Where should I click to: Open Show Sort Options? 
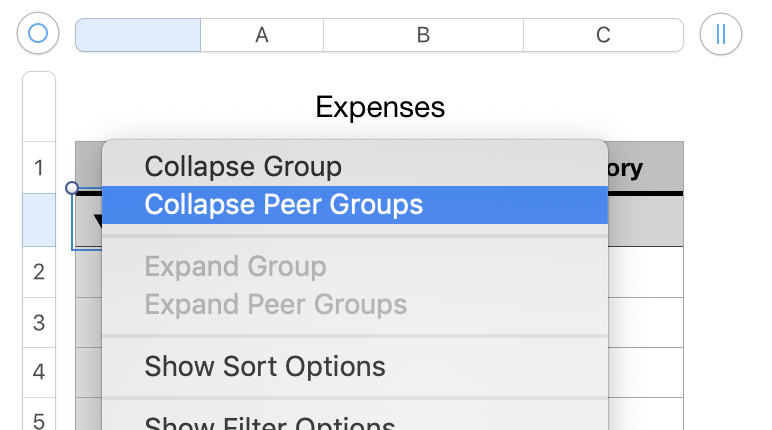(x=265, y=366)
